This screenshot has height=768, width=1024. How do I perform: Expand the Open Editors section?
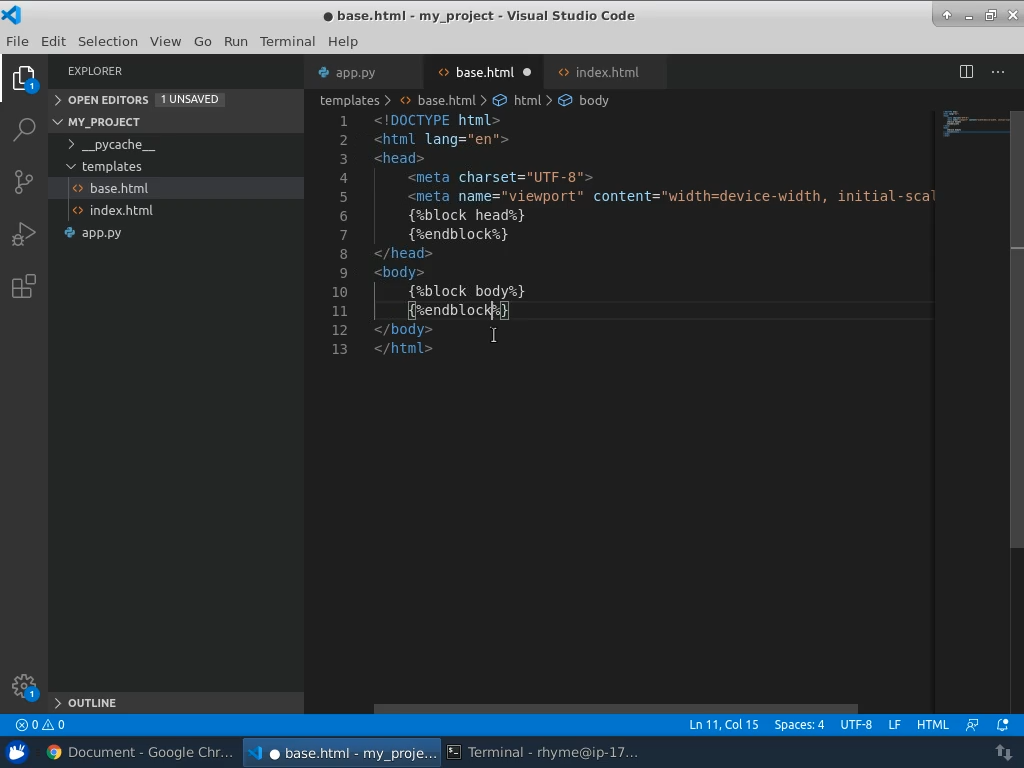[107, 100]
